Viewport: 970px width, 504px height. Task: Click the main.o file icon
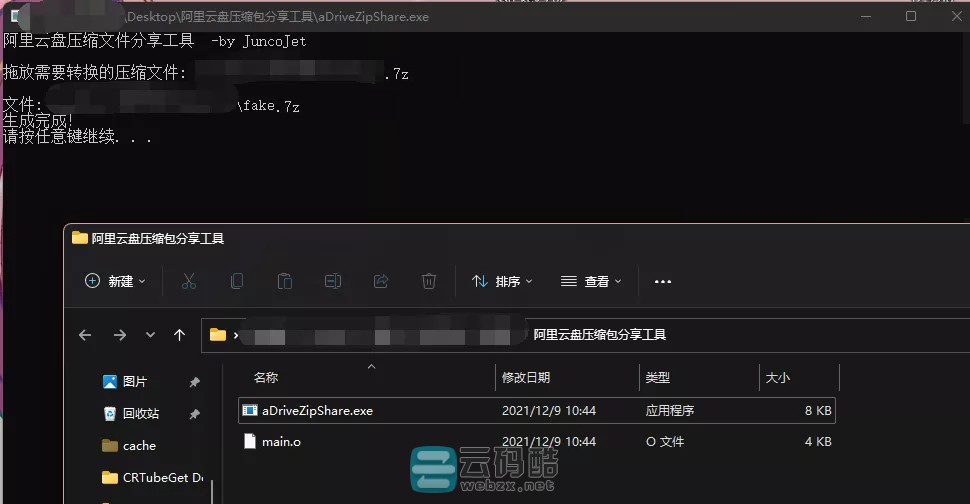coord(250,442)
